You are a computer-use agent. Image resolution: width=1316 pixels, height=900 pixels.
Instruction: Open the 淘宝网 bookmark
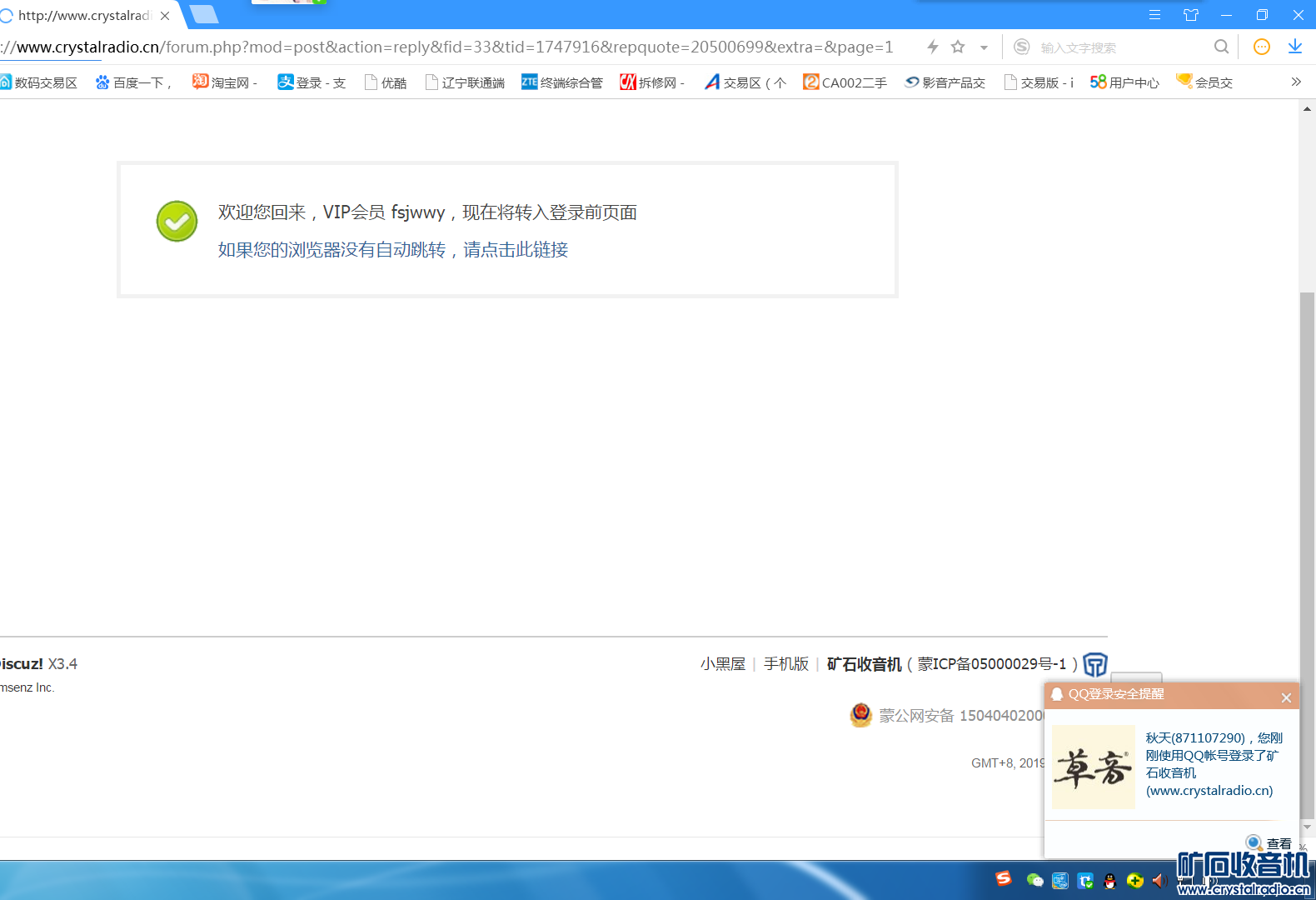point(225,82)
